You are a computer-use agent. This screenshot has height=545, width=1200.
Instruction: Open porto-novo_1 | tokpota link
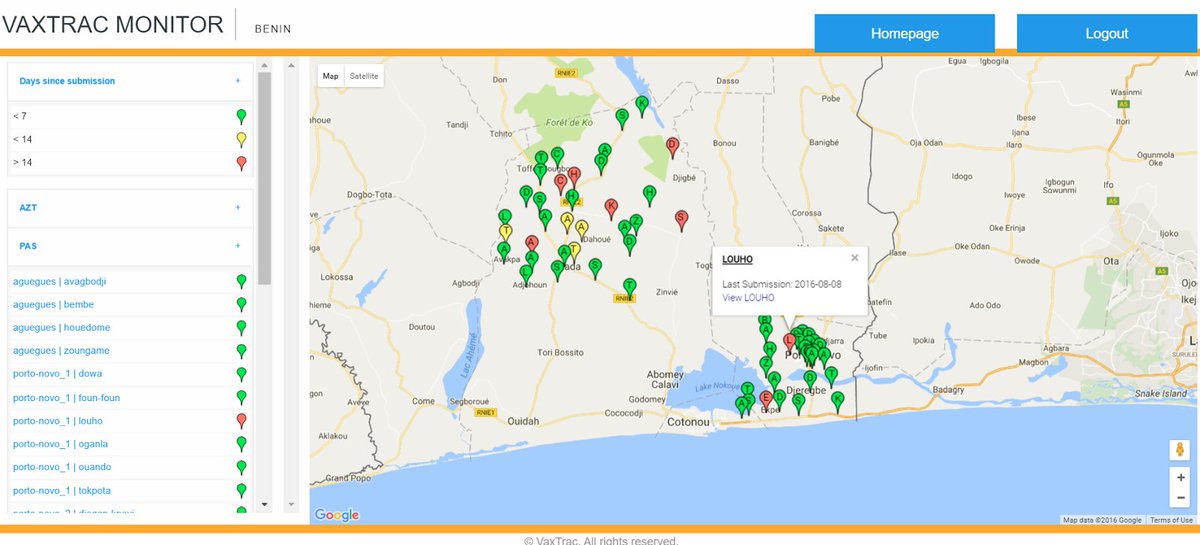point(62,491)
